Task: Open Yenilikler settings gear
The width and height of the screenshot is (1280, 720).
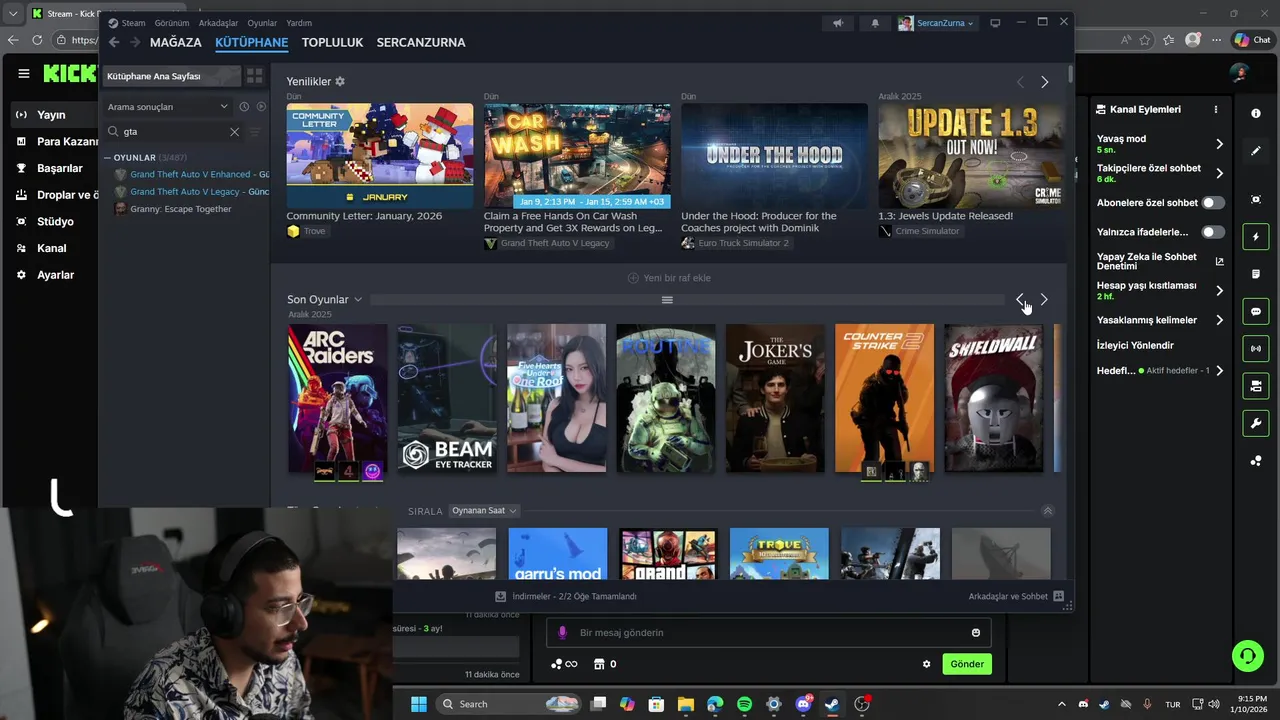Action: (340, 81)
